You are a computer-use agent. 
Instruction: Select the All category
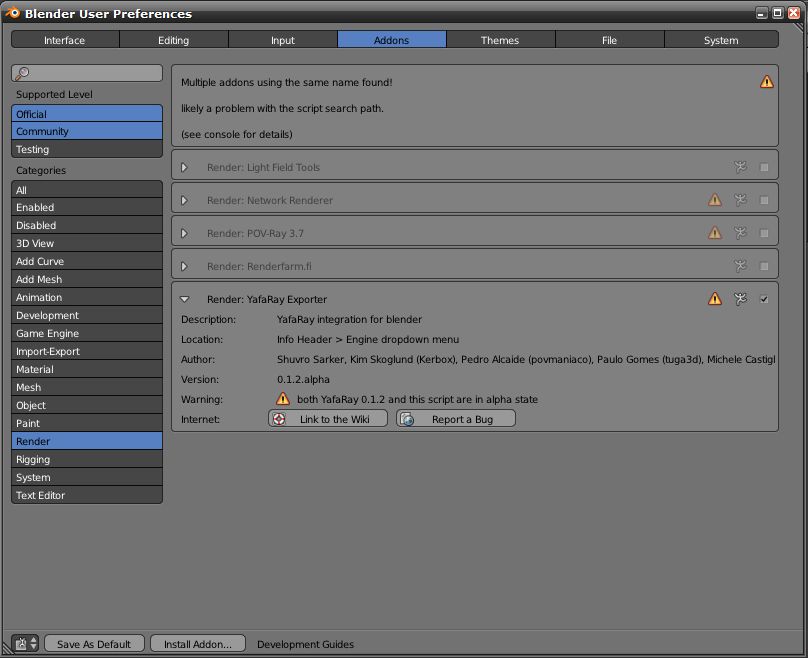coord(87,190)
